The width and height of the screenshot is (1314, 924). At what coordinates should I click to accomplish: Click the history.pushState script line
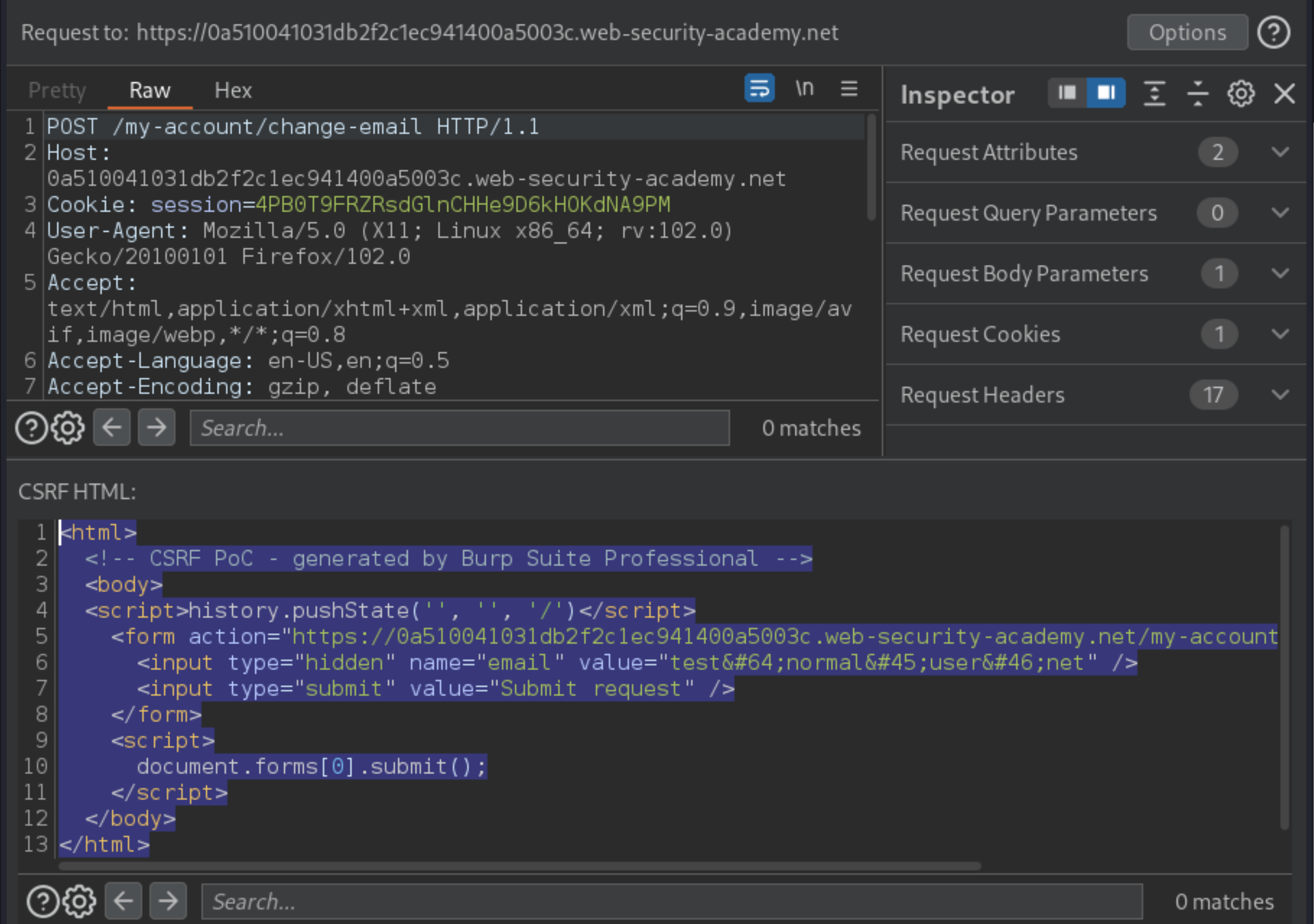[390, 610]
